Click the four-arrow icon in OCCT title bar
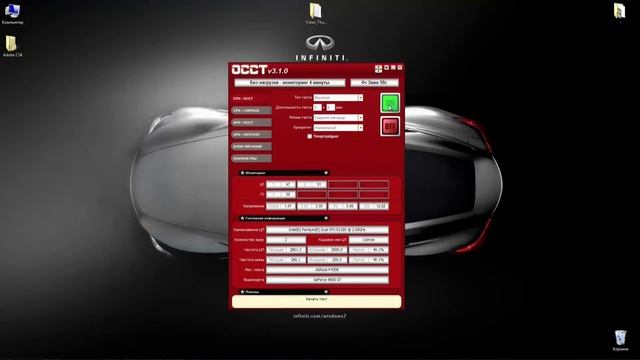640x360 pixels. click(x=378, y=69)
